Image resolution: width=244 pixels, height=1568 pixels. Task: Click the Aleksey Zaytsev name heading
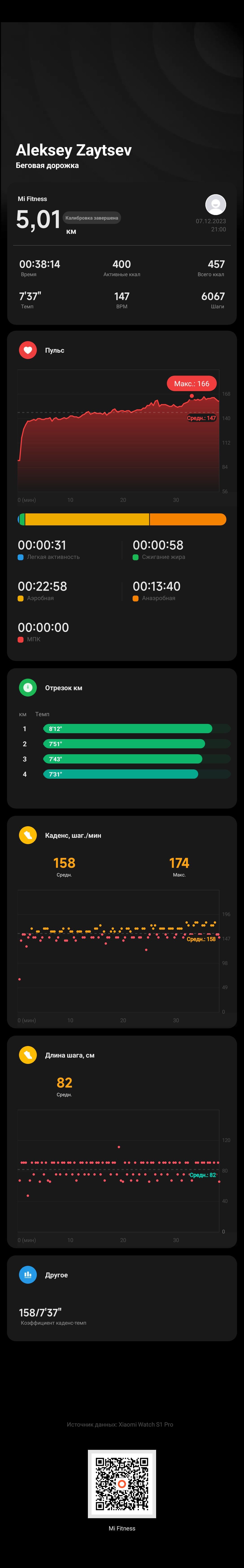point(73,150)
